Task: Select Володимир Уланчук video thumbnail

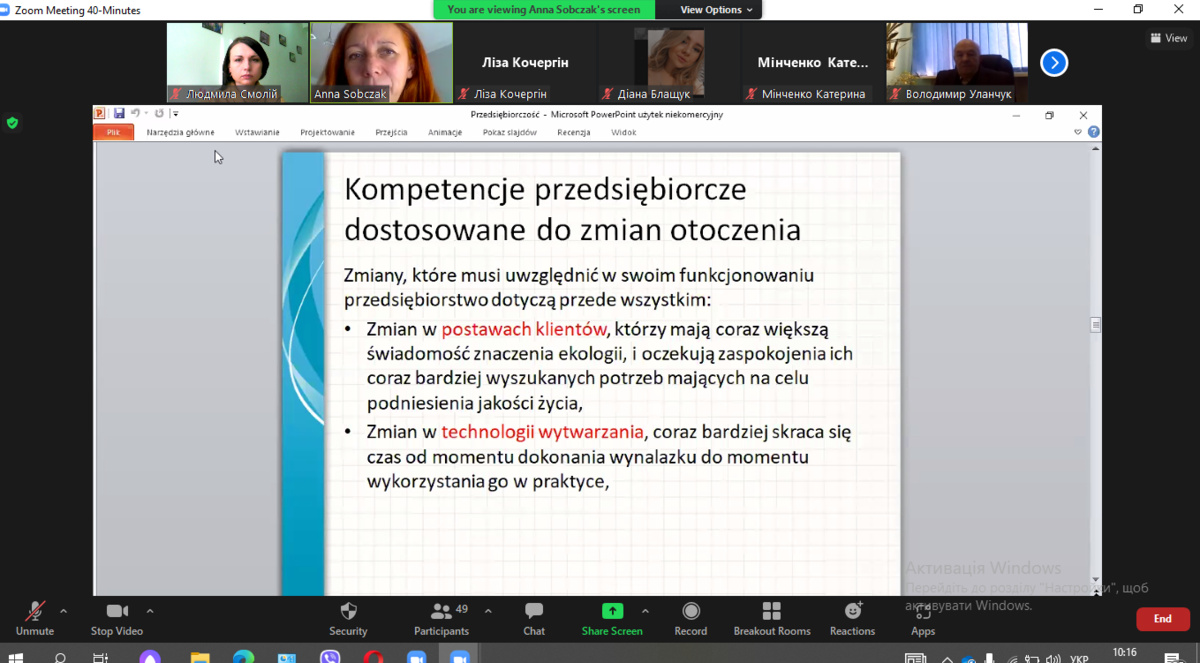Action: pyautogui.click(x=957, y=63)
